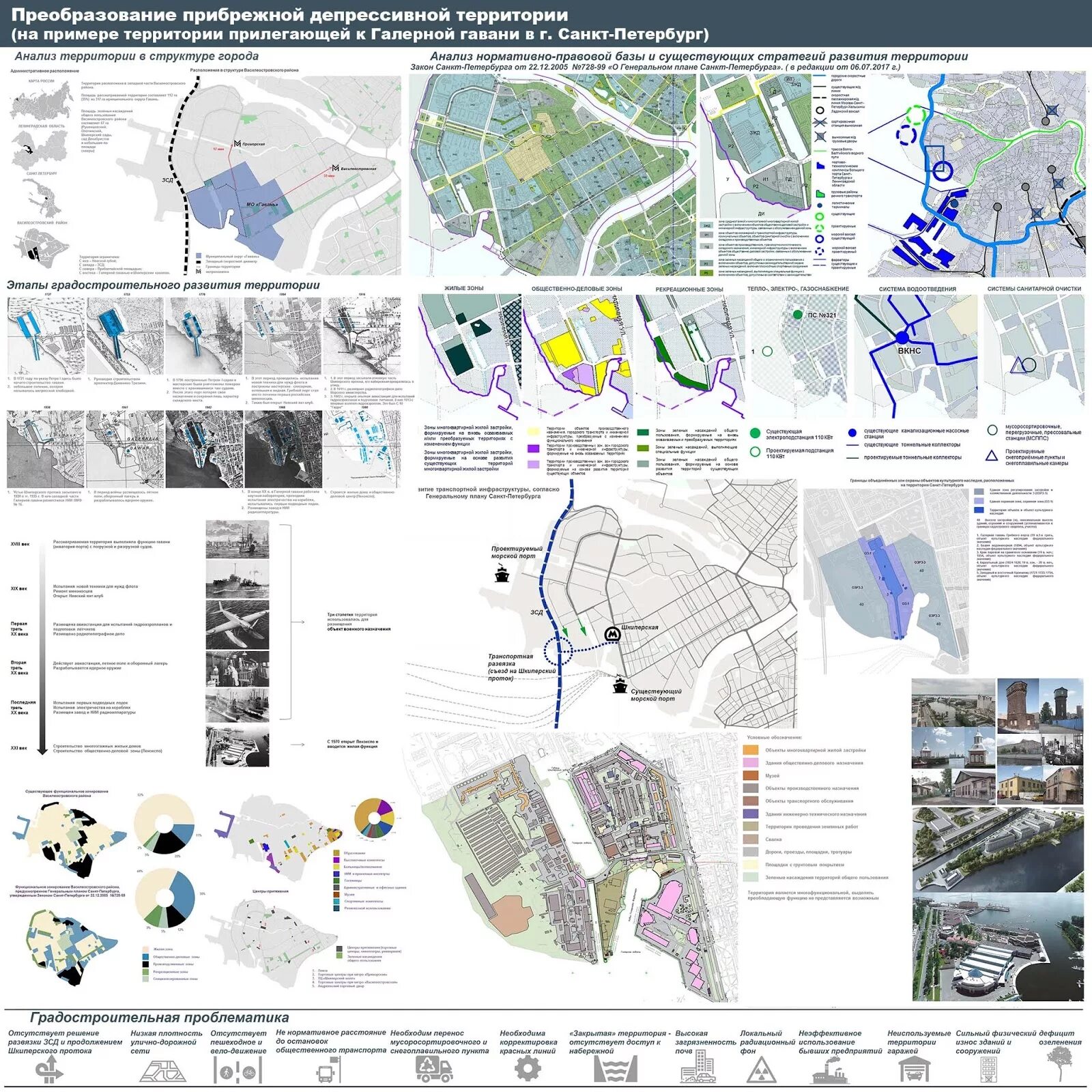Click the green dot at ПС №321
The height and width of the screenshot is (1092, 1092).
tap(797, 315)
